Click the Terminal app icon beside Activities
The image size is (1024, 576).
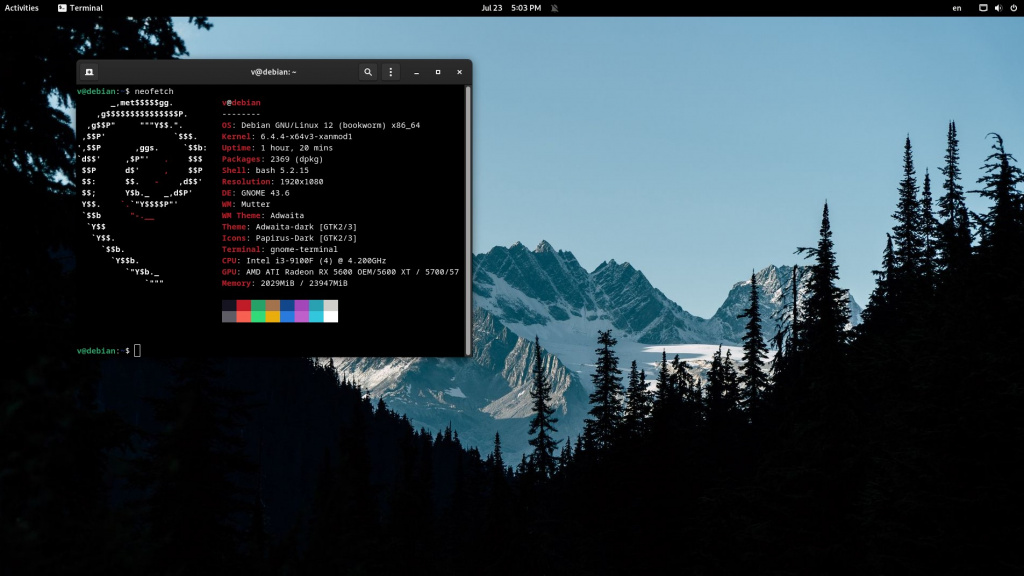pyautogui.click(x=60, y=8)
